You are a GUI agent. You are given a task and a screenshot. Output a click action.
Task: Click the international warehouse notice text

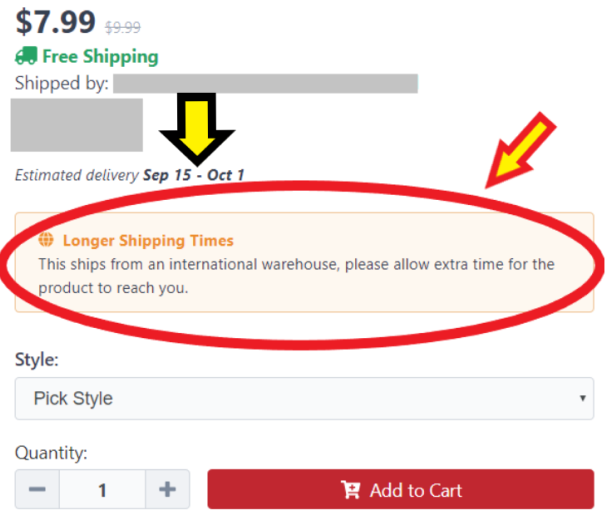pos(296,276)
